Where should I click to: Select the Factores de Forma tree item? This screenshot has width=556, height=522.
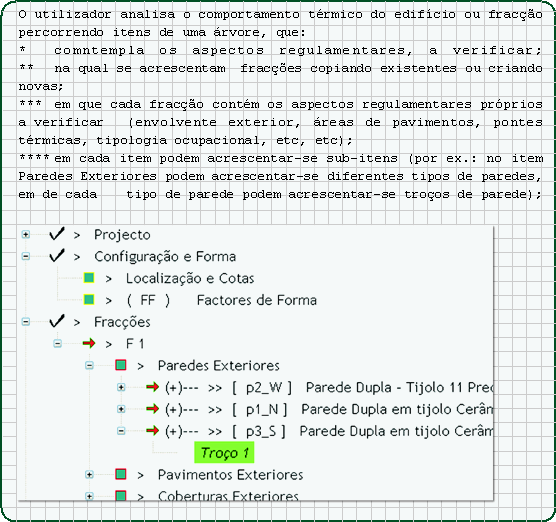click(257, 300)
